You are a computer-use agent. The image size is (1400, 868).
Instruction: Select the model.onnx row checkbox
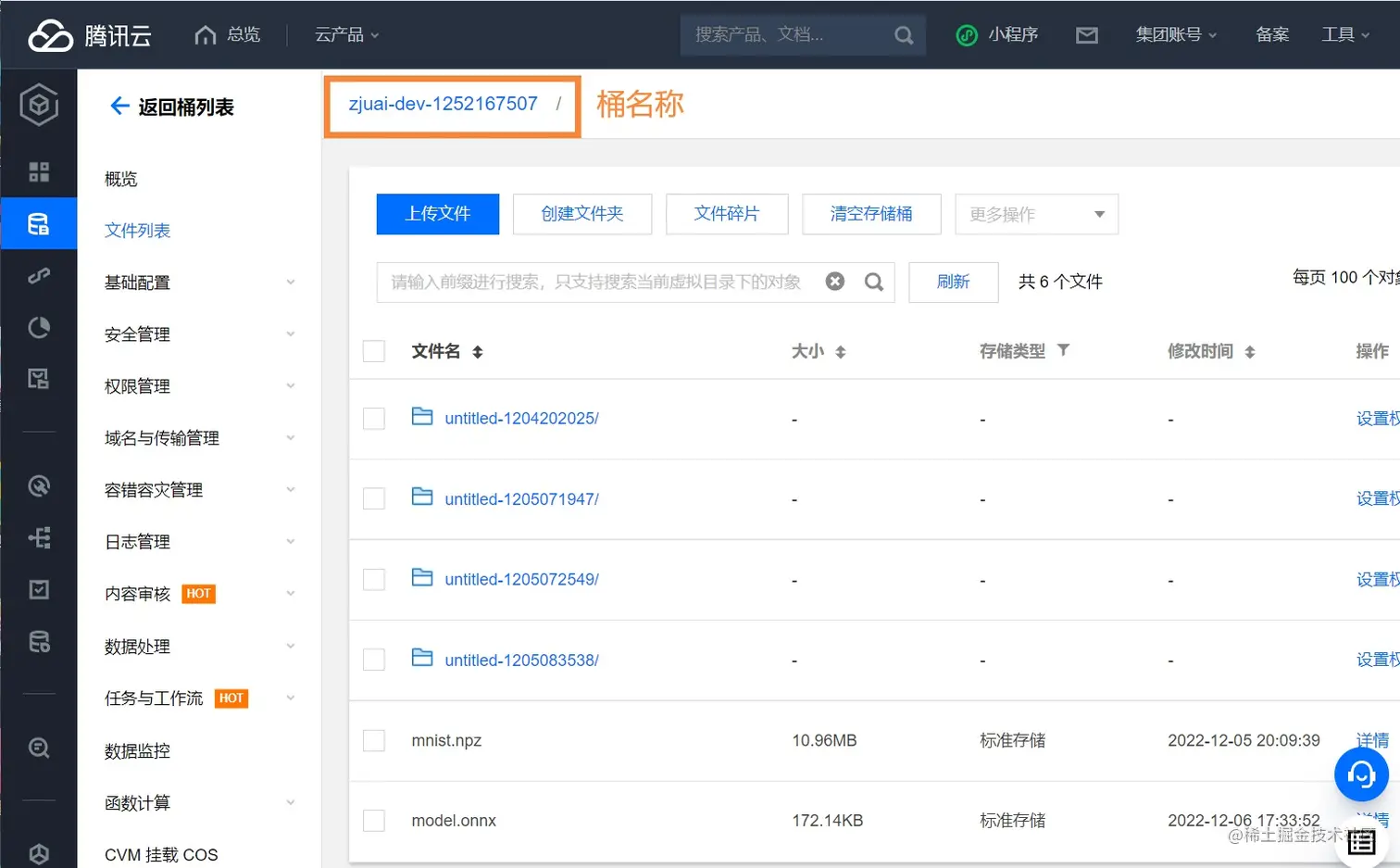[374, 821]
